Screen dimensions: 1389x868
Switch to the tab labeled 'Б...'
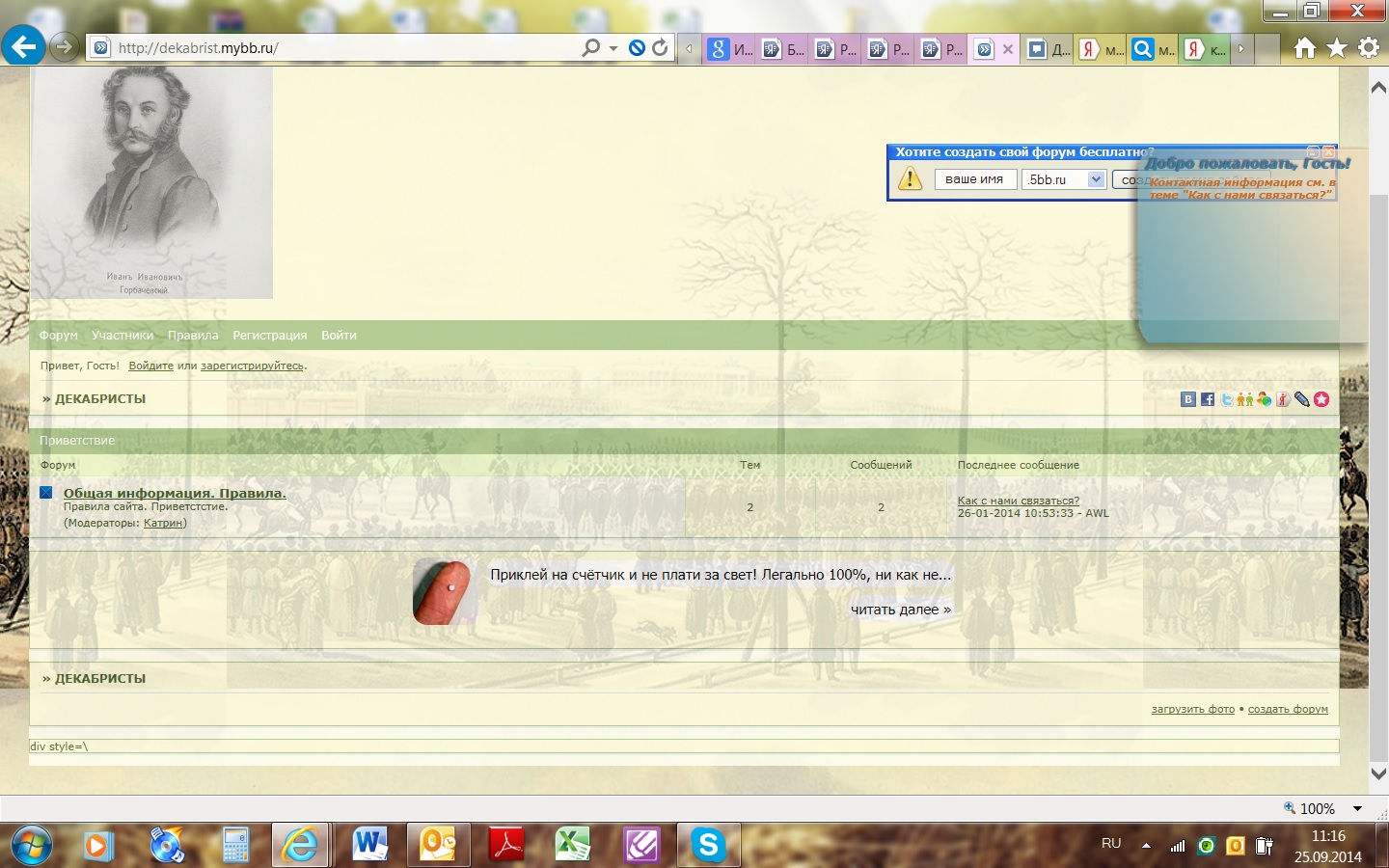(783, 48)
